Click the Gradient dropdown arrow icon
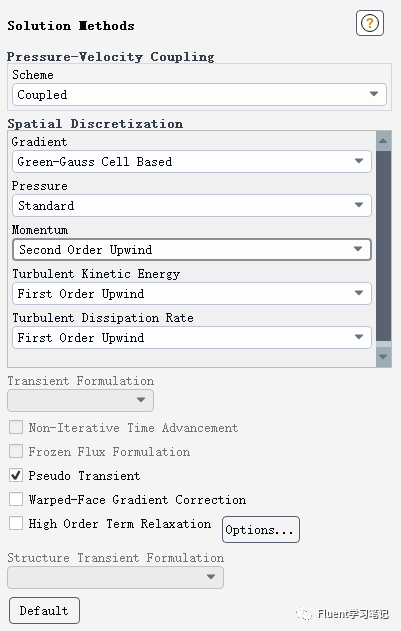Viewport: 401px width, 631px height. coord(359,161)
